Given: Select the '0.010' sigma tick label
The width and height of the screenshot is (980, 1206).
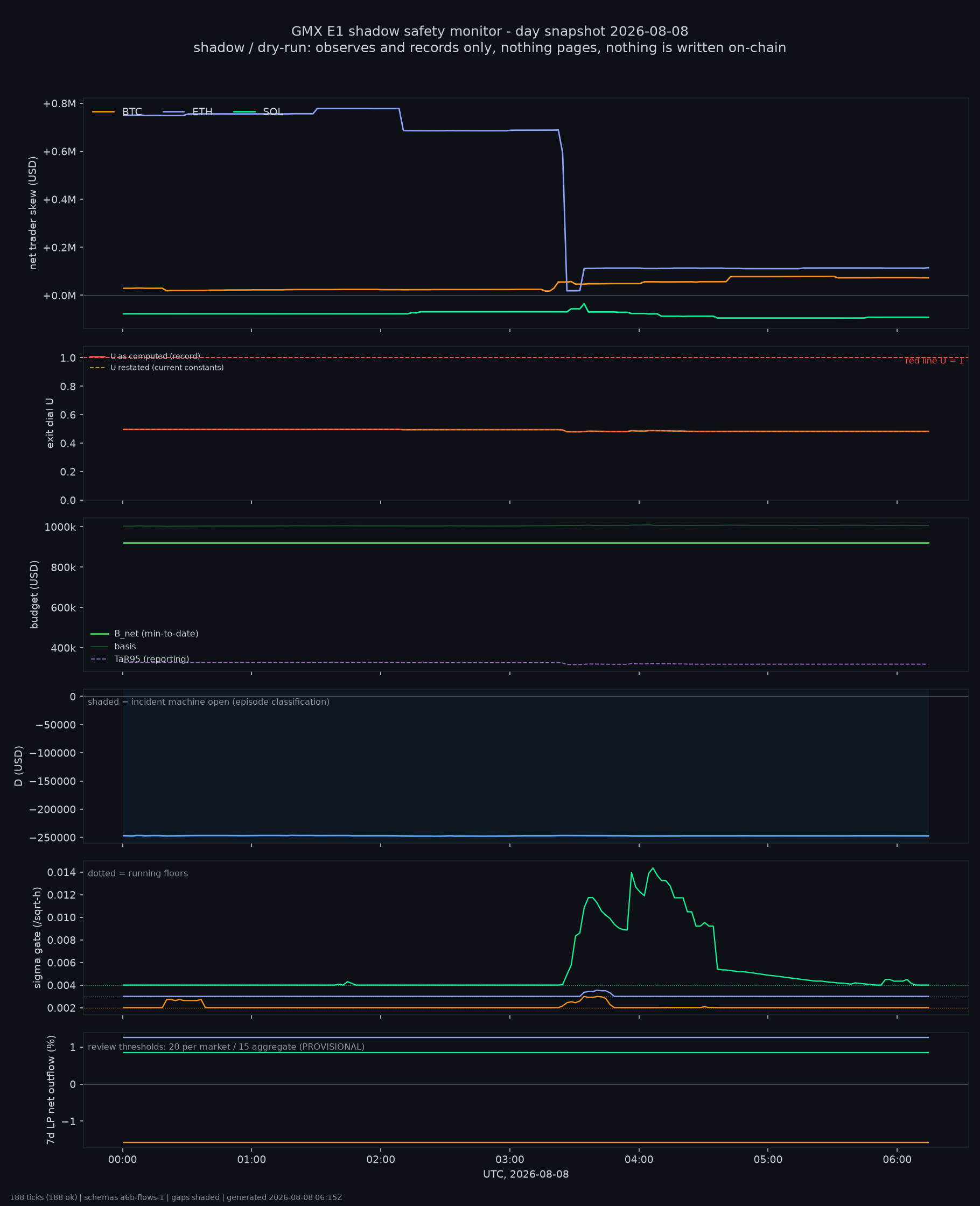Looking at the screenshot, I should pyautogui.click(x=61, y=917).
